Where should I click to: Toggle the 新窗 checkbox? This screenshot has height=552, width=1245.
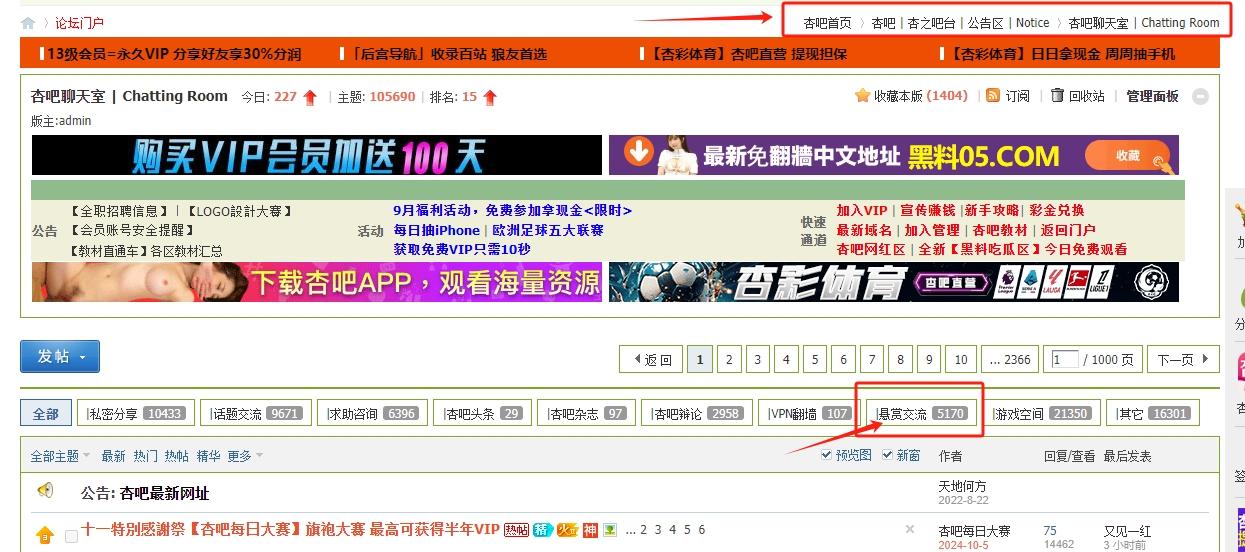coord(887,455)
